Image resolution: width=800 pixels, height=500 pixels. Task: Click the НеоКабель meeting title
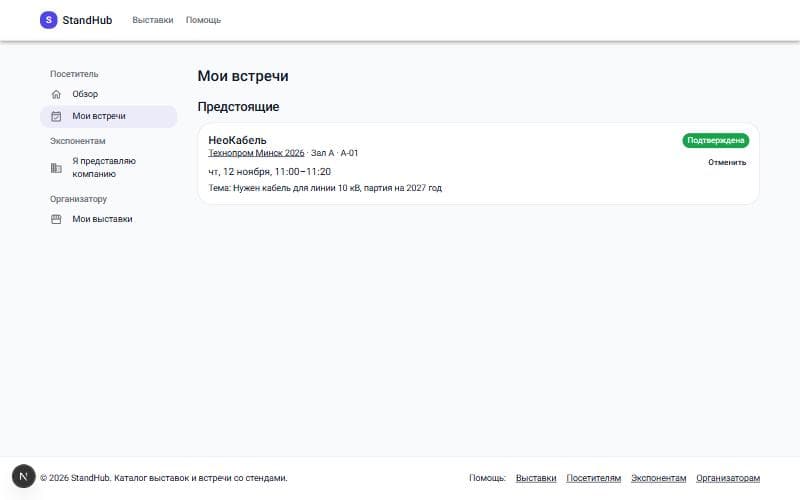[x=237, y=140]
